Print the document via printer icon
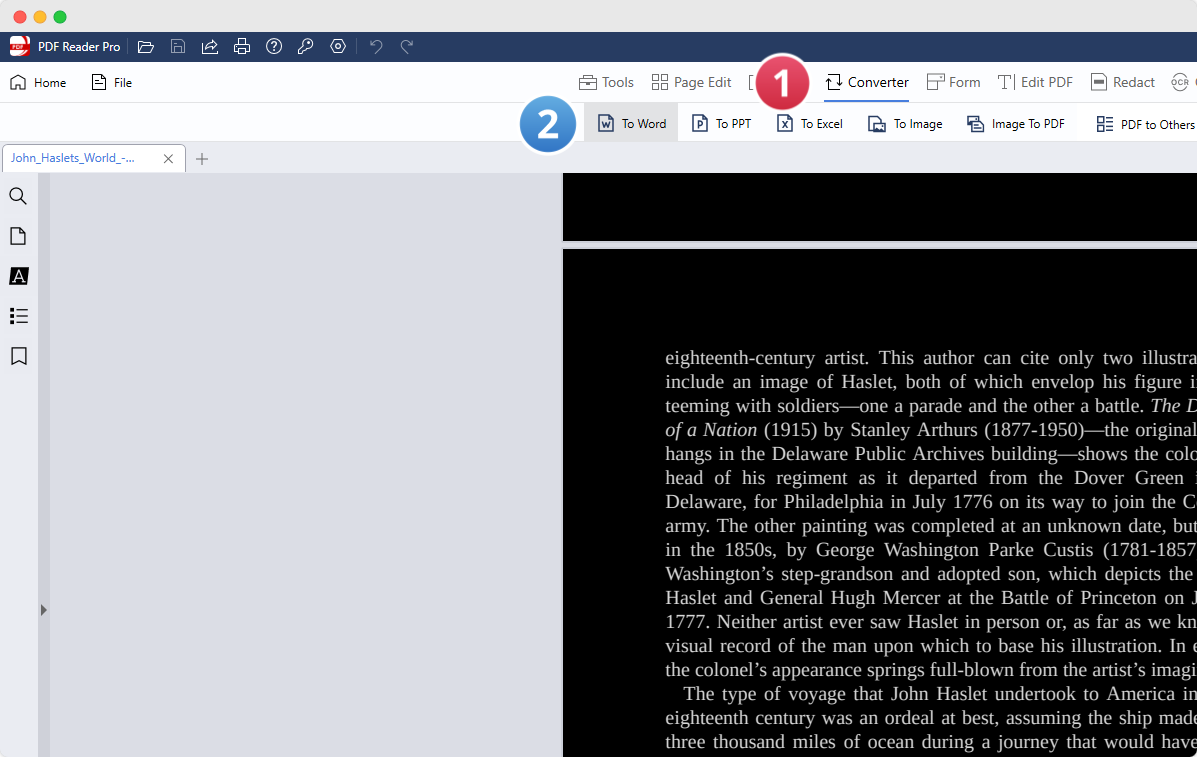This screenshot has width=1197, height=757. coord(242,47)
